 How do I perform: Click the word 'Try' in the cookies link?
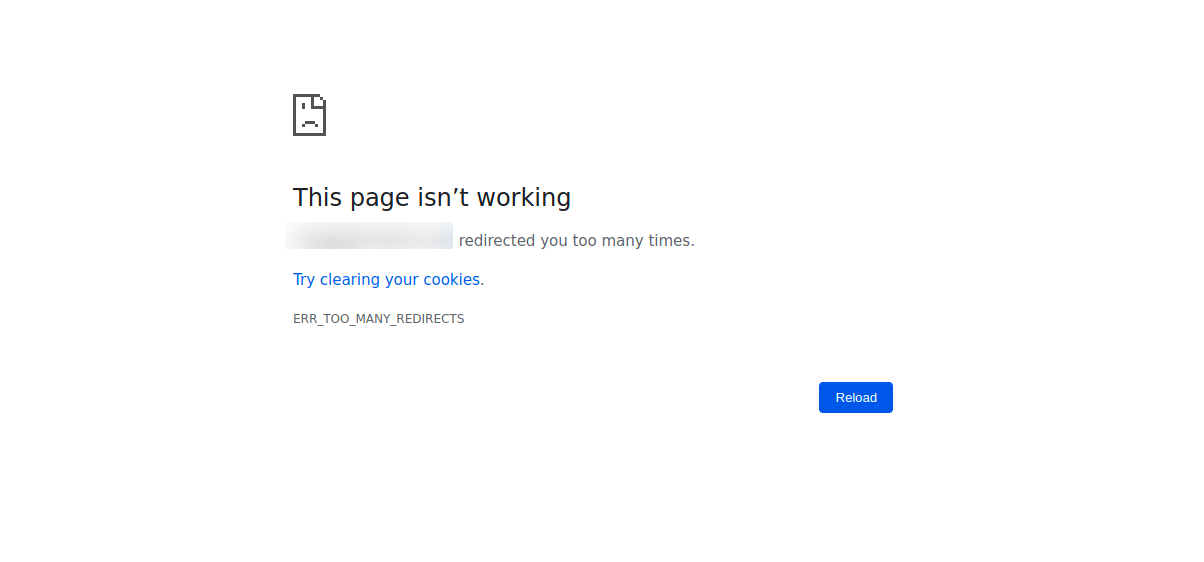tap(304, 280)
